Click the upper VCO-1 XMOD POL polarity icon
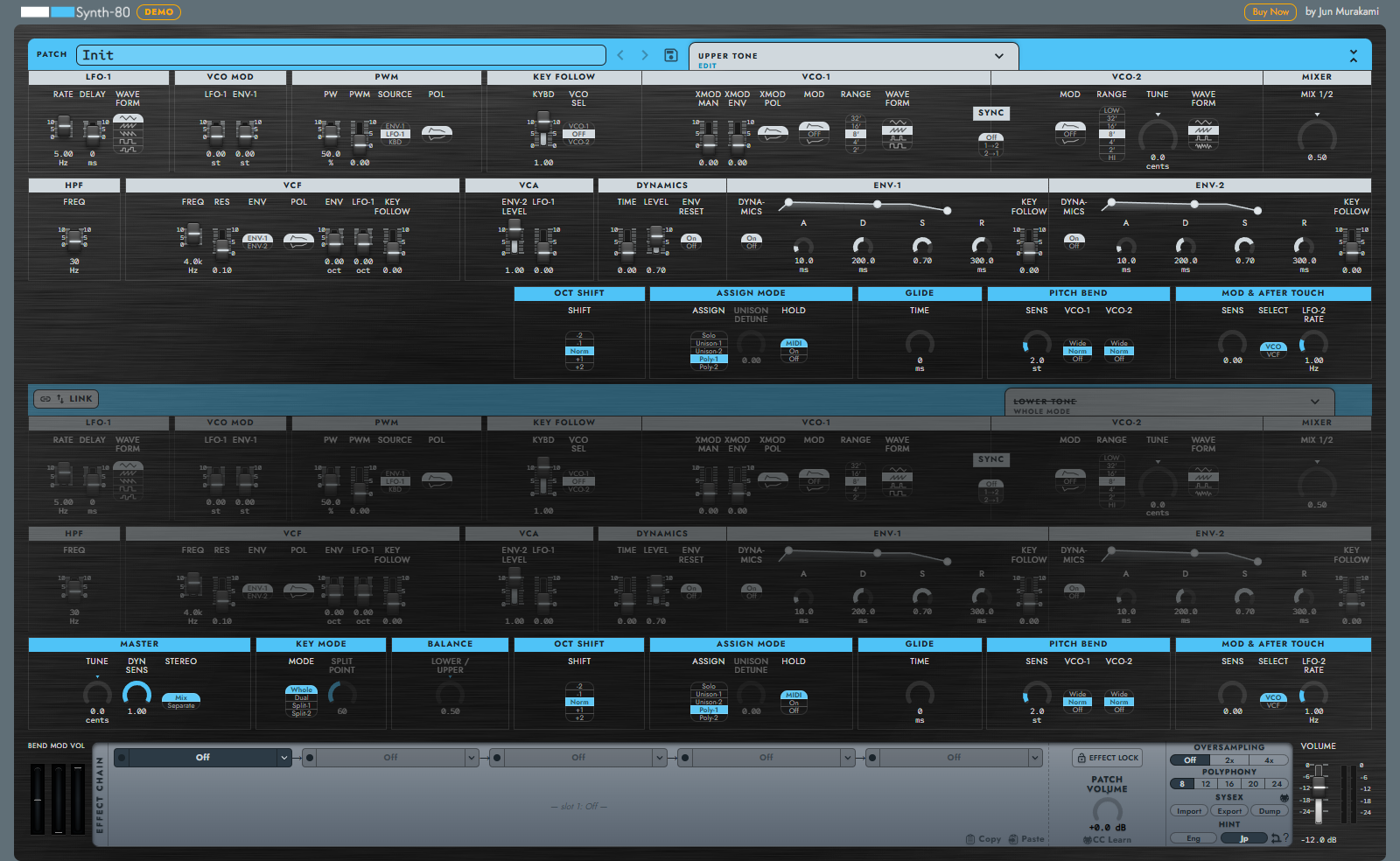Viewport: 1400px width, 861px height. 773,133
